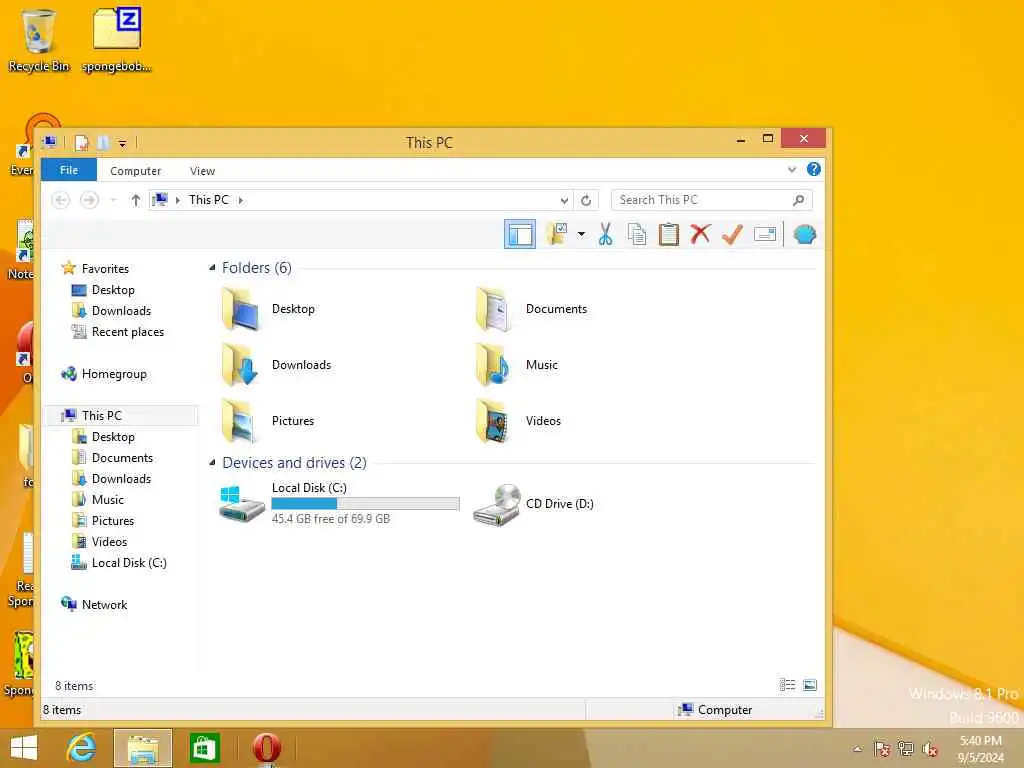
Task: Click the Cut scissors icon
Action: click(605, 234)
